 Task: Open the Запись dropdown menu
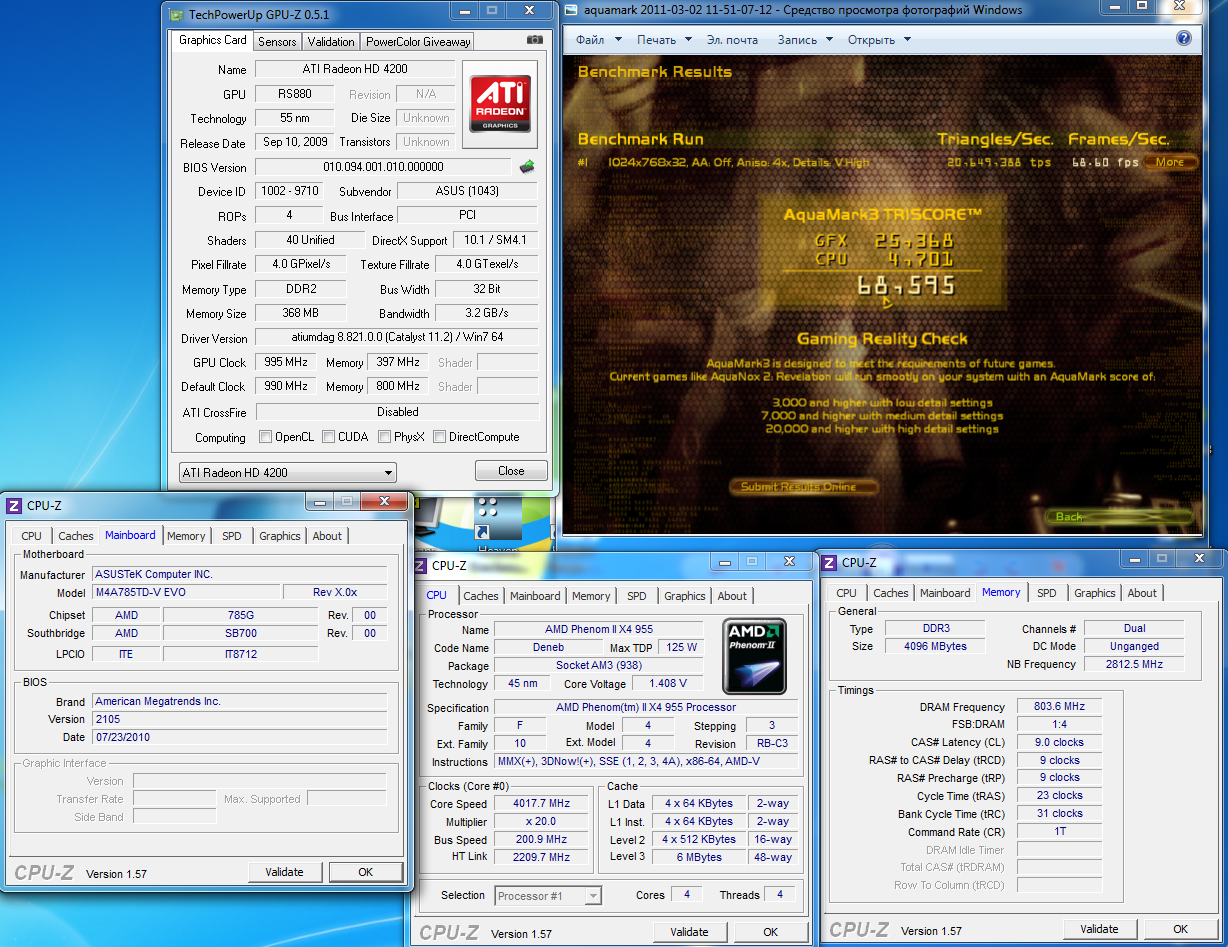[x=805, y=40]
